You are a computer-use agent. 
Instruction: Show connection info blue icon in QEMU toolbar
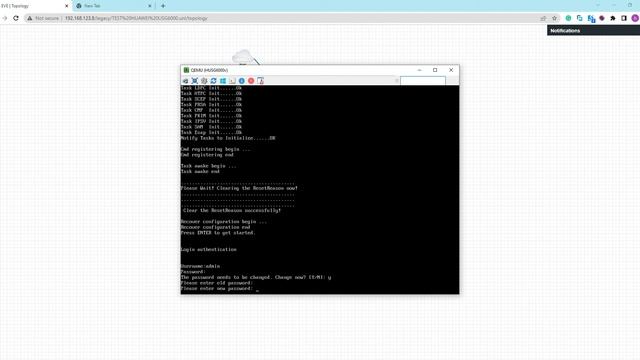tap(242, 81)
